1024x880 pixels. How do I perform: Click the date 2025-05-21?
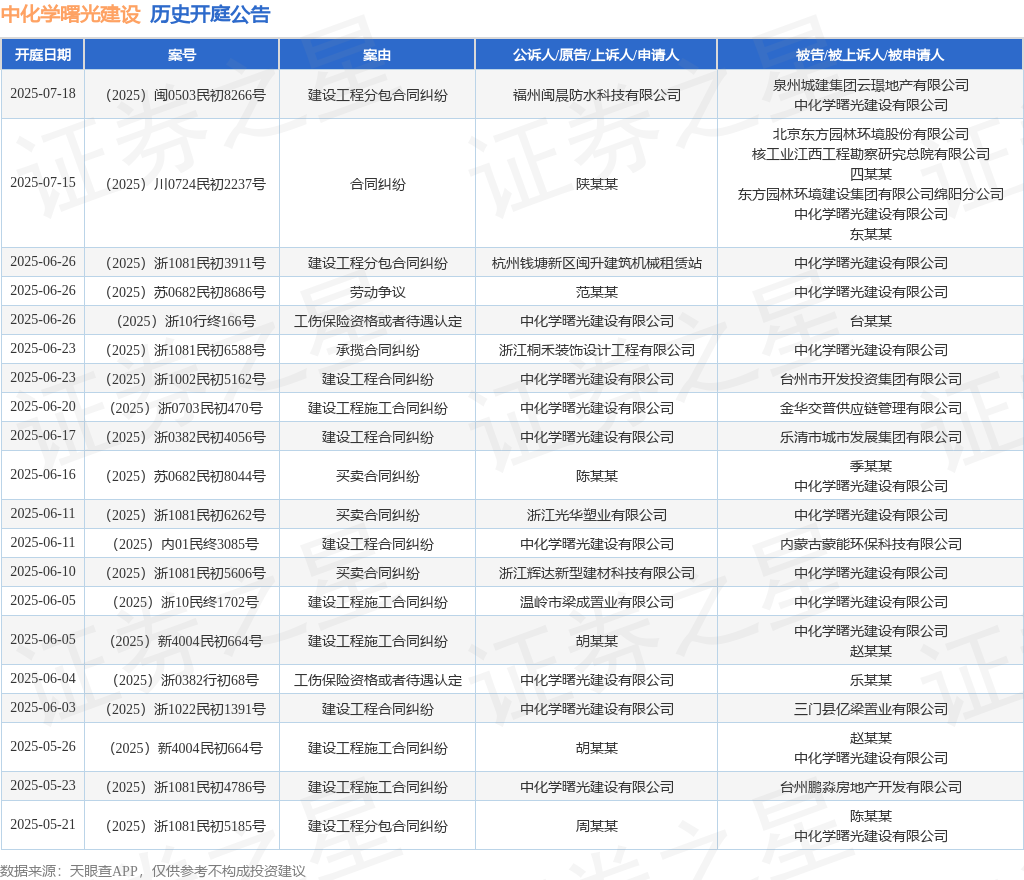43,824
